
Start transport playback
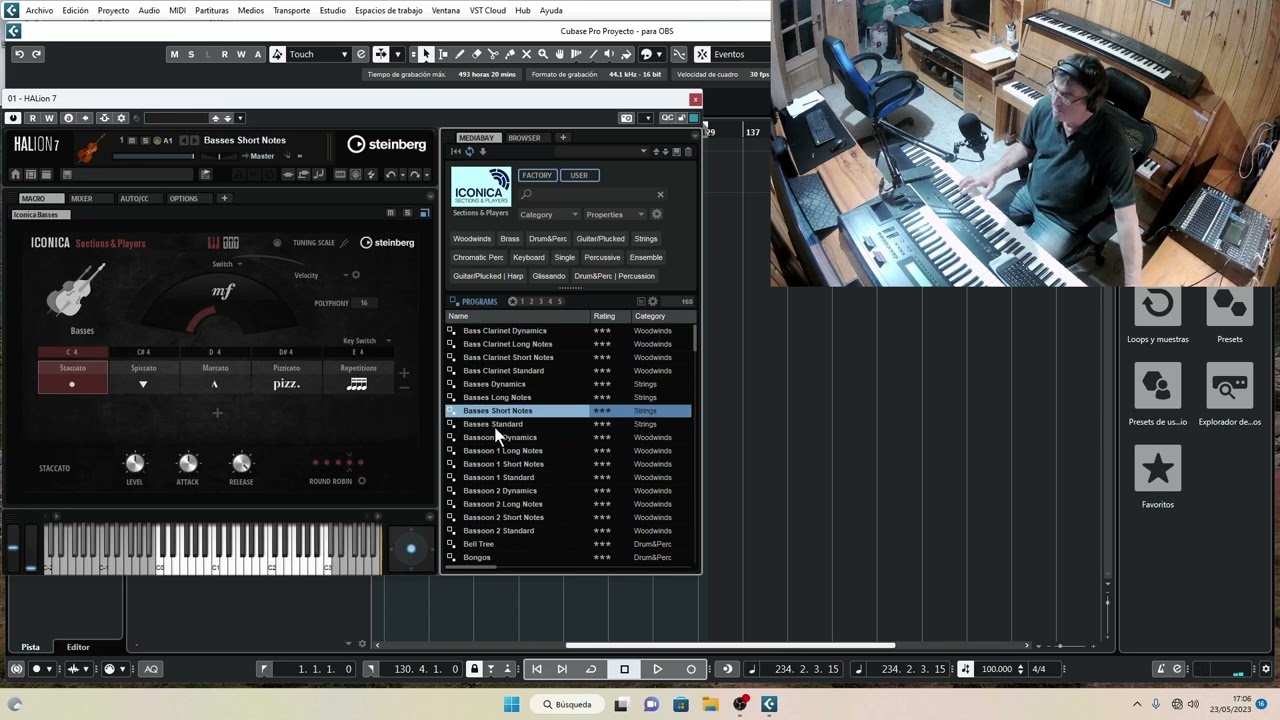click(657, 669)
